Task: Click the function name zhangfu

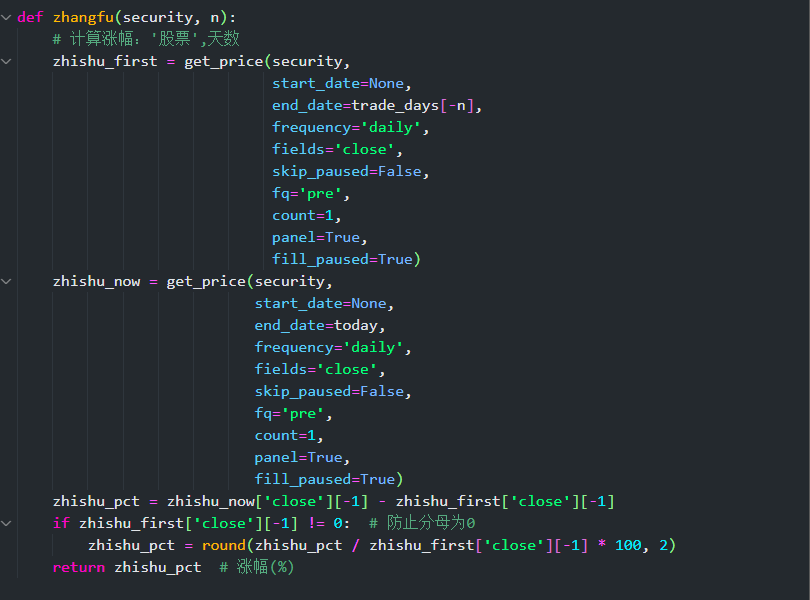Action: coord(83,18)
